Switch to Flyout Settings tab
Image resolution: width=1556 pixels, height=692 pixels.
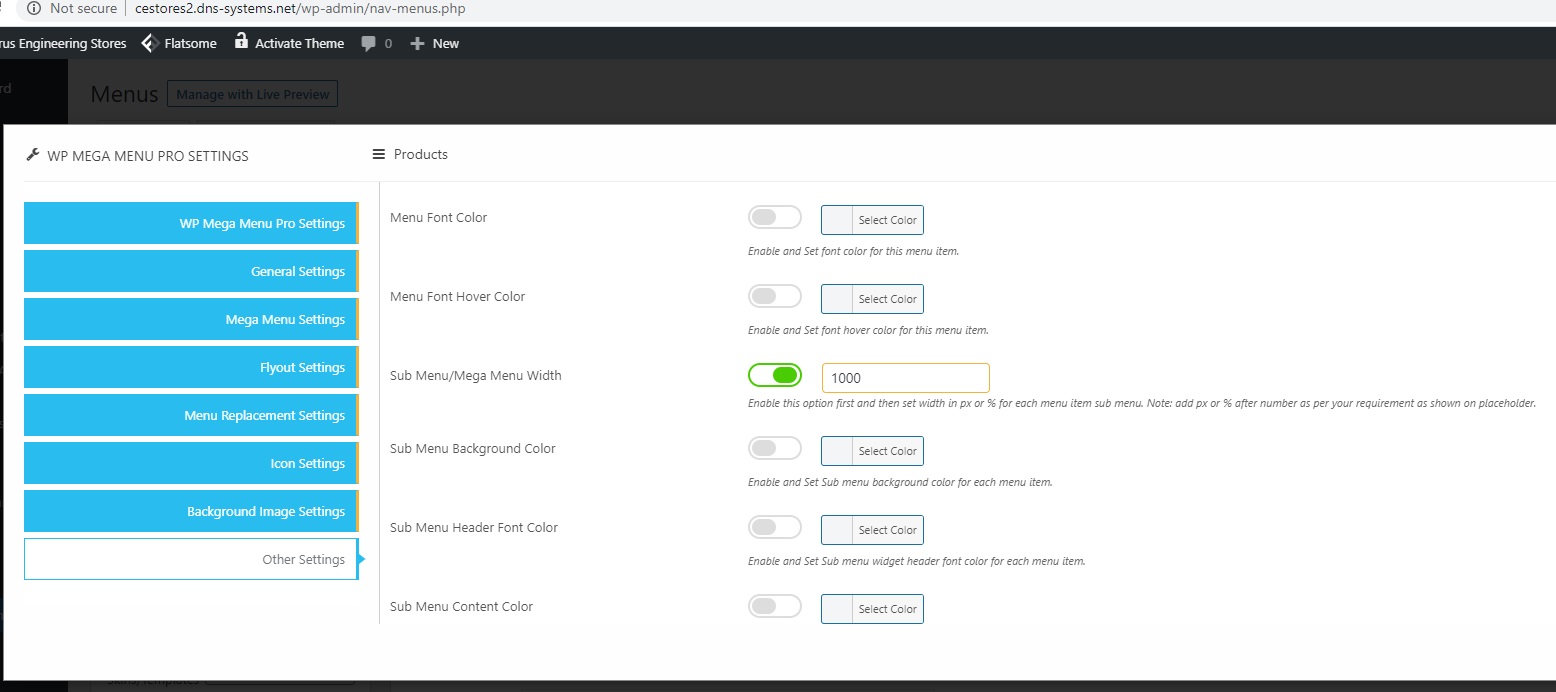191,367
